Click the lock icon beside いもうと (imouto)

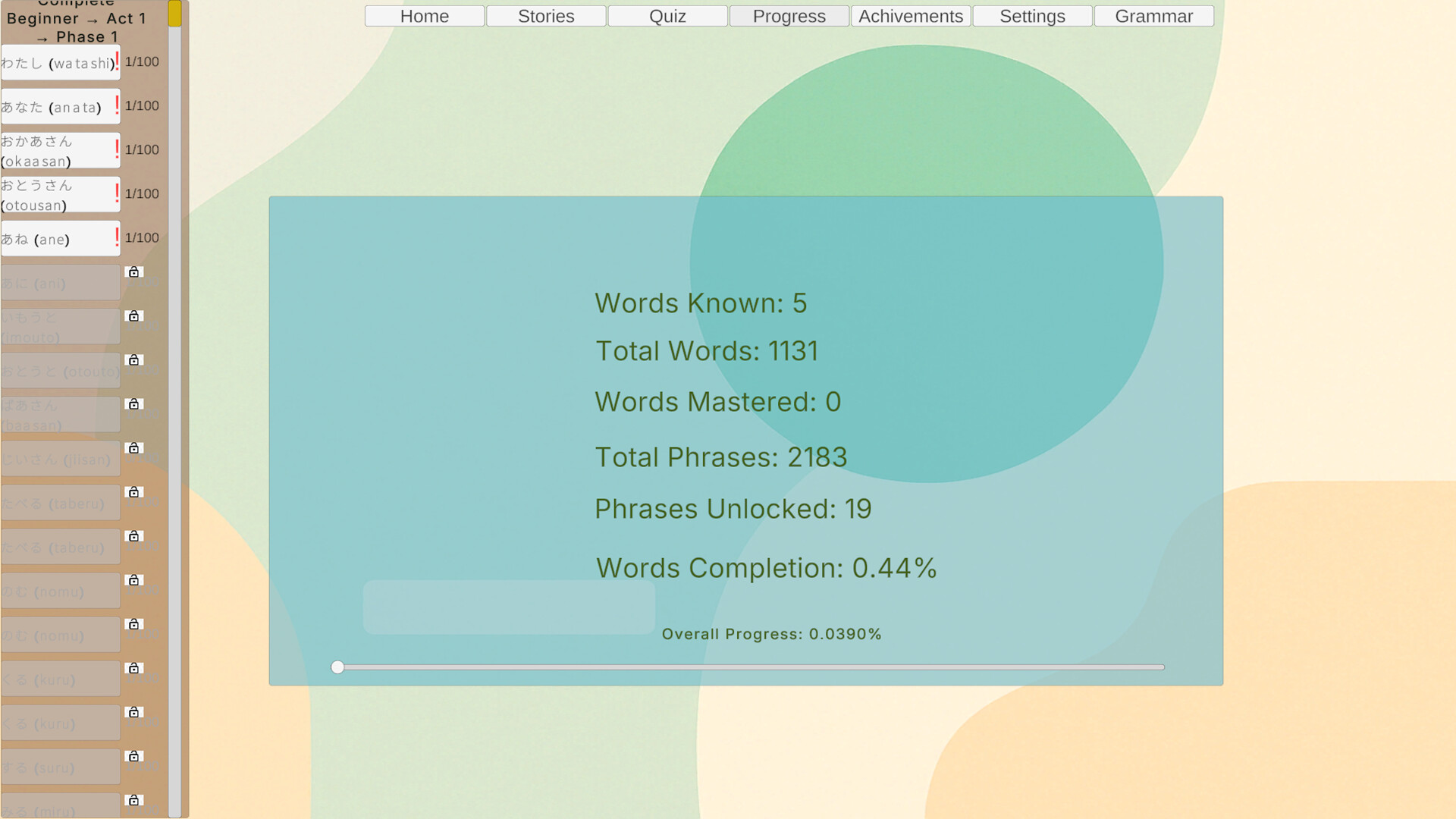click(133, 315)
